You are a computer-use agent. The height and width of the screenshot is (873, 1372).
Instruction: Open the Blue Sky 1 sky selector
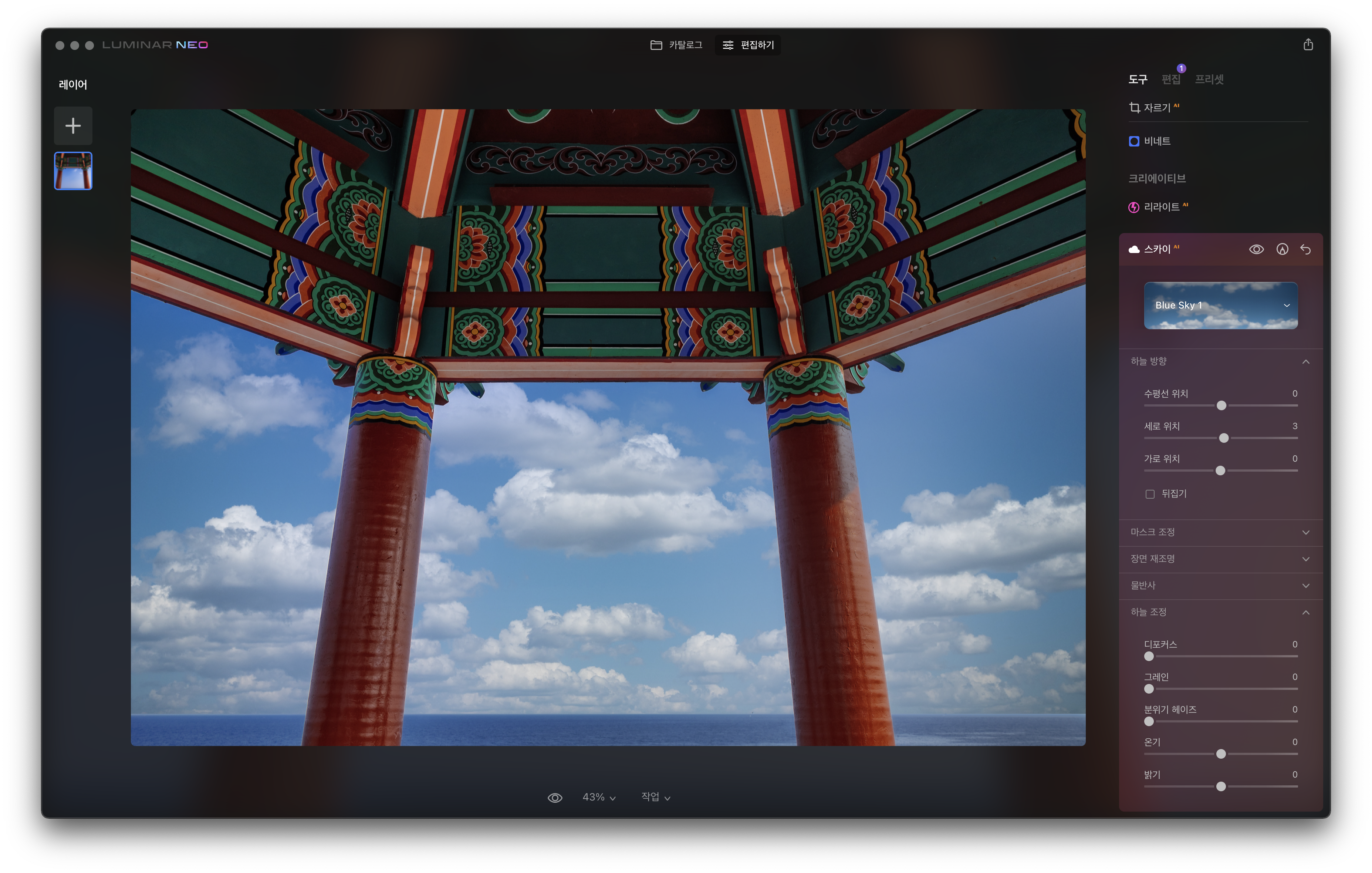[1220, 306]
